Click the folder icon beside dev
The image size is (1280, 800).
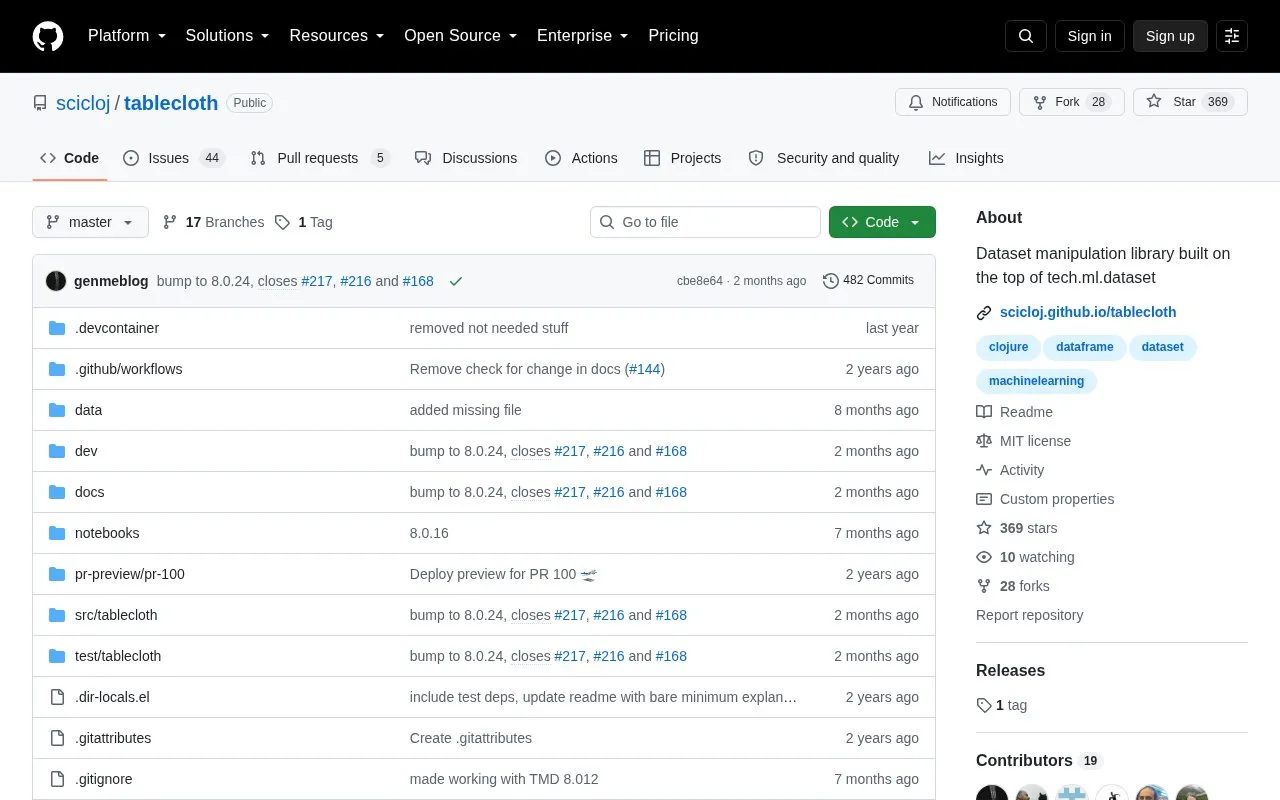(x=57, y=451)
